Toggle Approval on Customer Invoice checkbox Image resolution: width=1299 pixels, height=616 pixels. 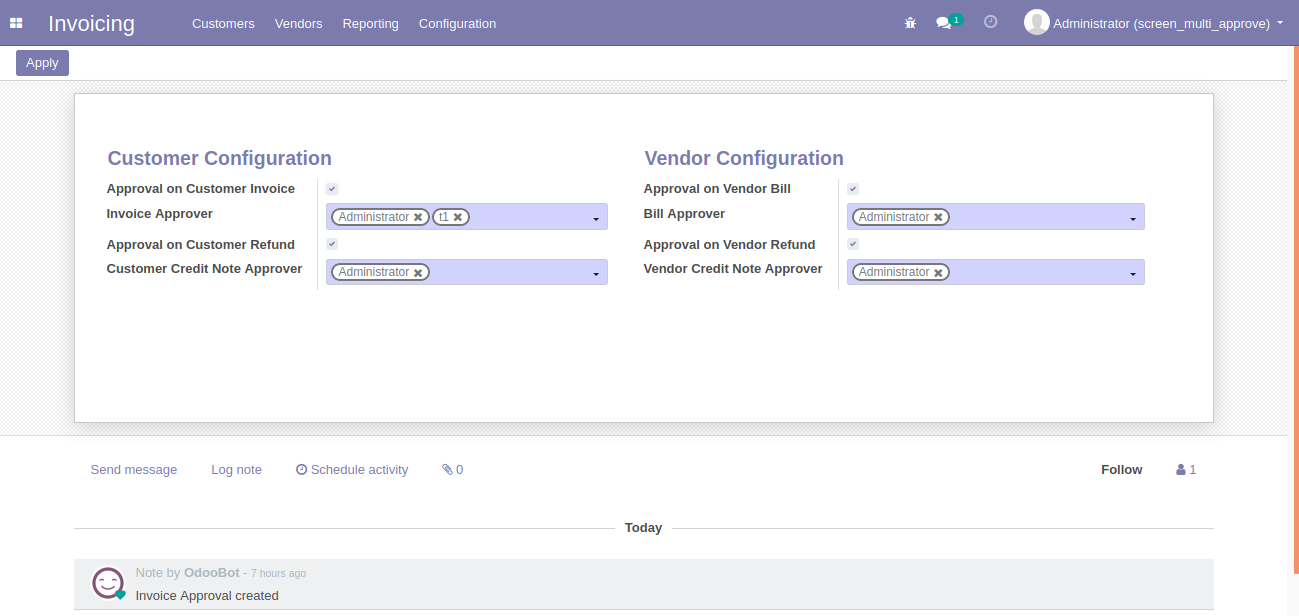(x=332, y=189)
